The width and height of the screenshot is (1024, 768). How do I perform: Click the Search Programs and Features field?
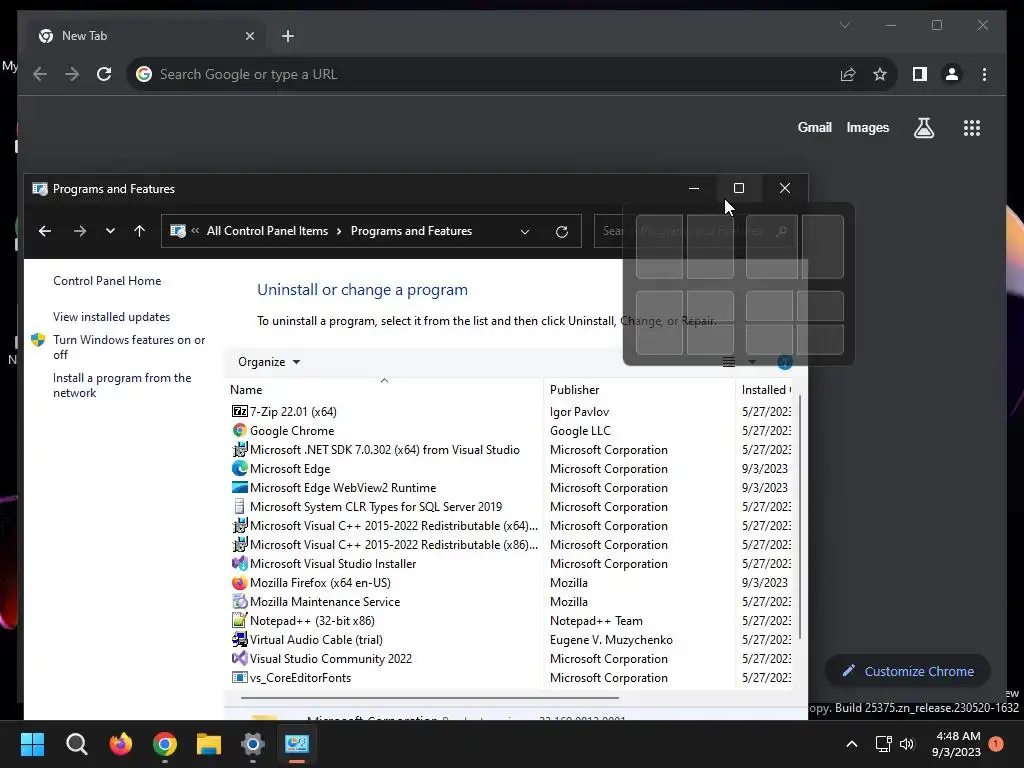[x=696, y=231]
